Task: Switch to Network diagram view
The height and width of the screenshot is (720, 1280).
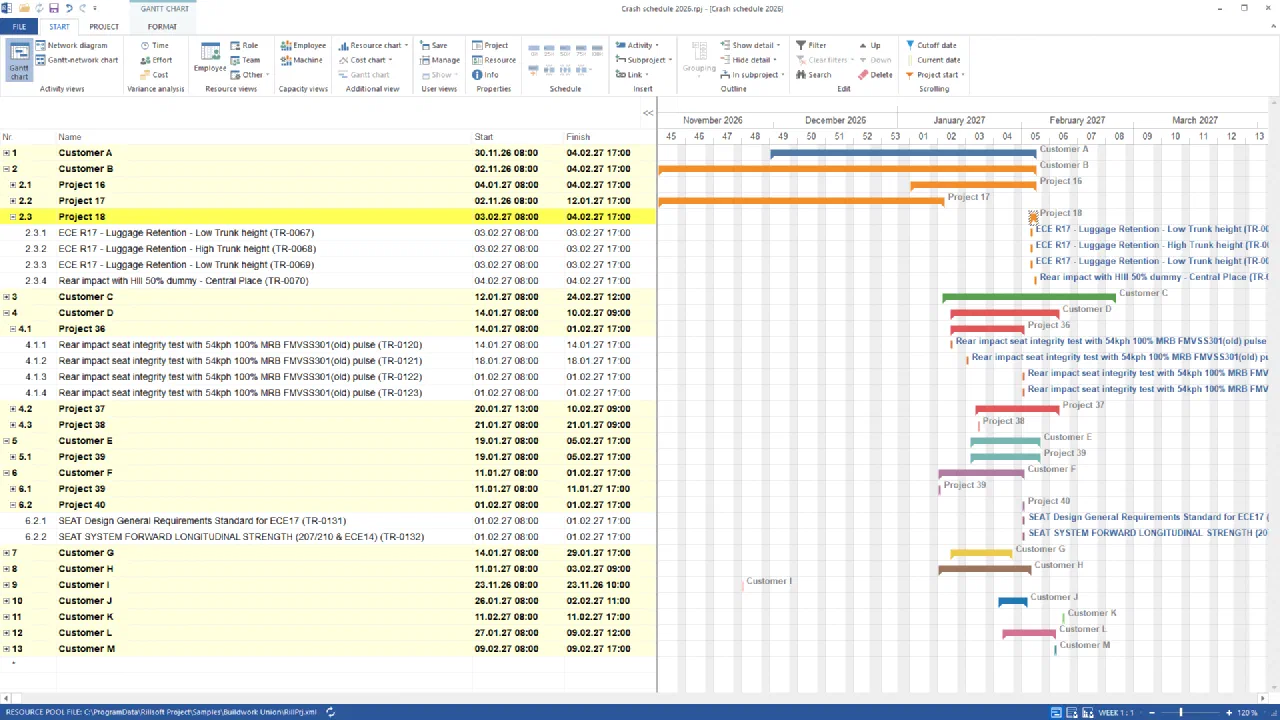Action: click(71, 45)
